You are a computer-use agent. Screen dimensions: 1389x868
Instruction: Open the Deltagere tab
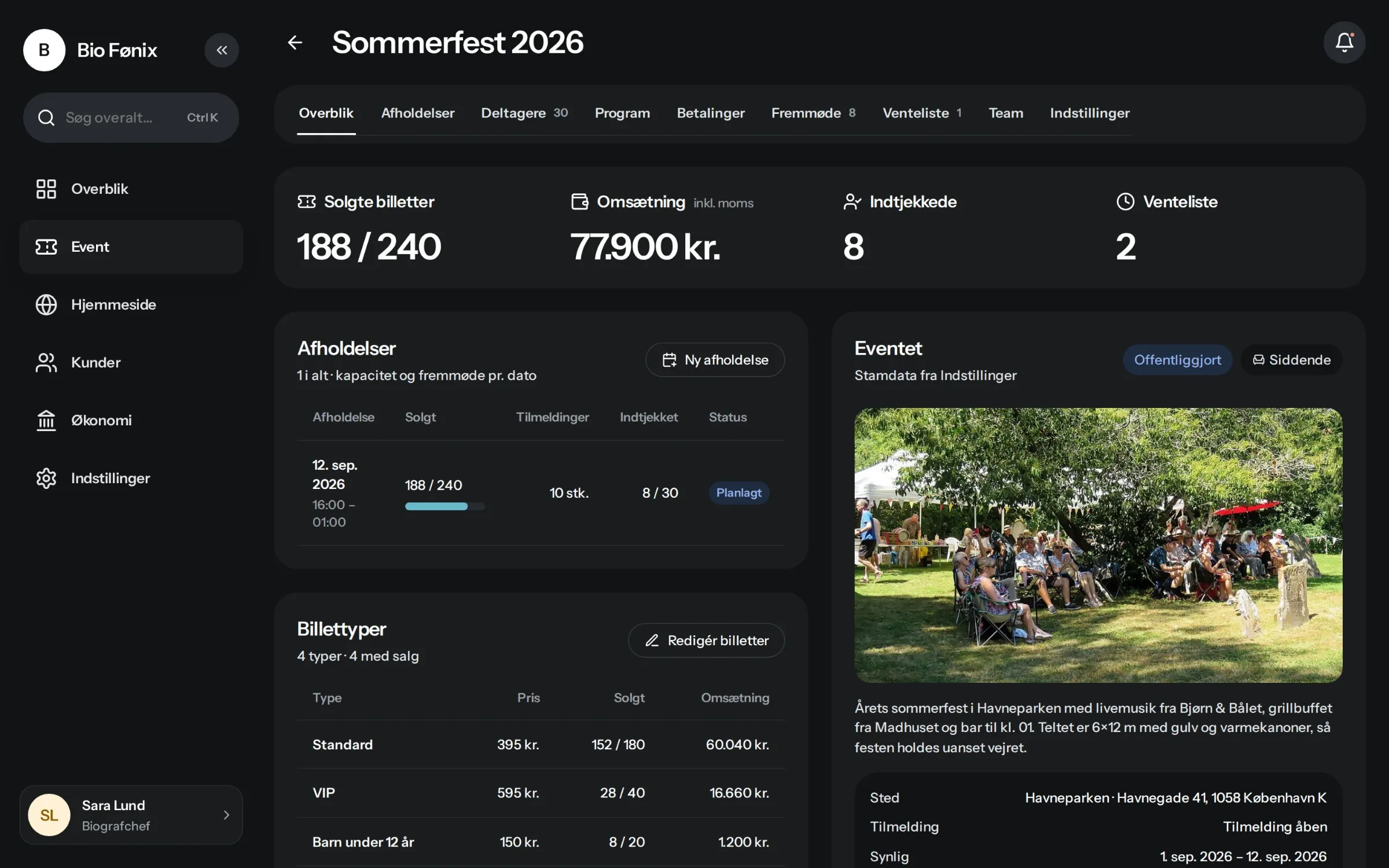[x=524, y=113]
